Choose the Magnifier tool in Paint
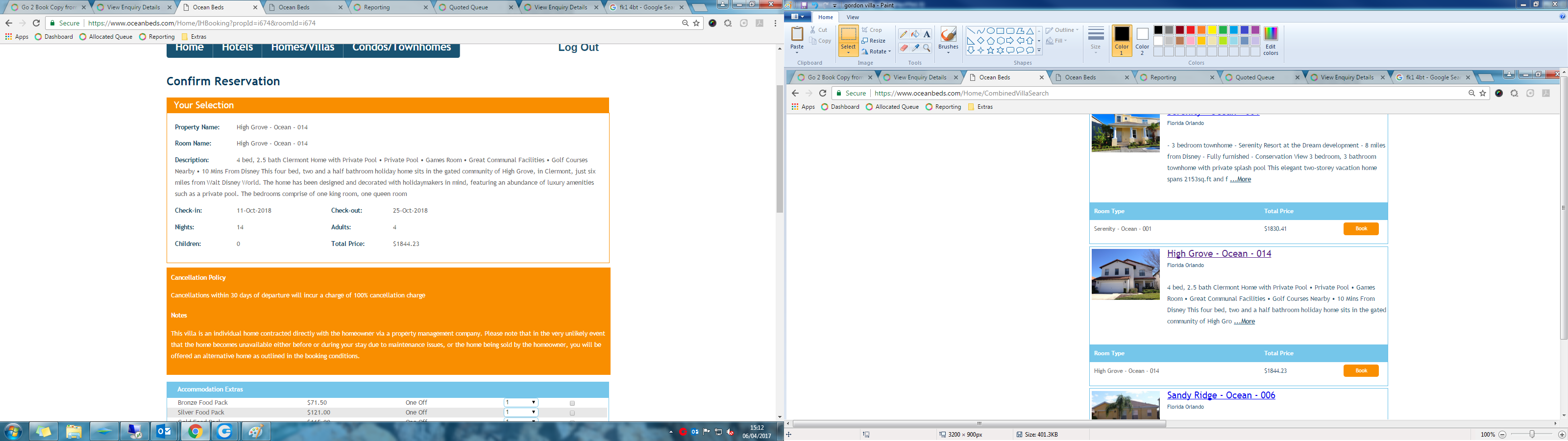 pos(927,48)
